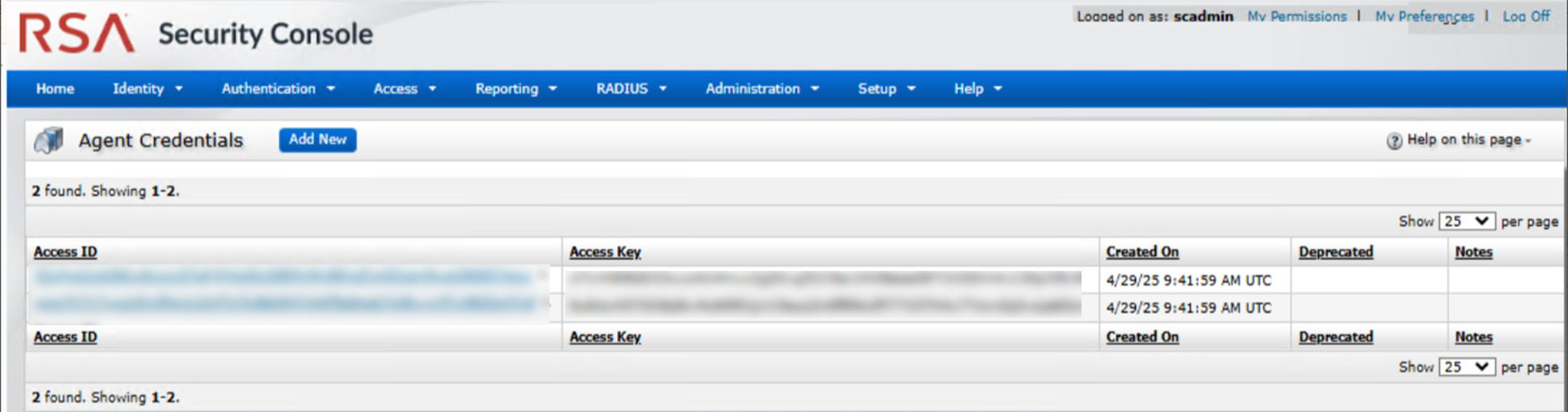
Task: Click the Add New button
Action: tap(318, 139)
